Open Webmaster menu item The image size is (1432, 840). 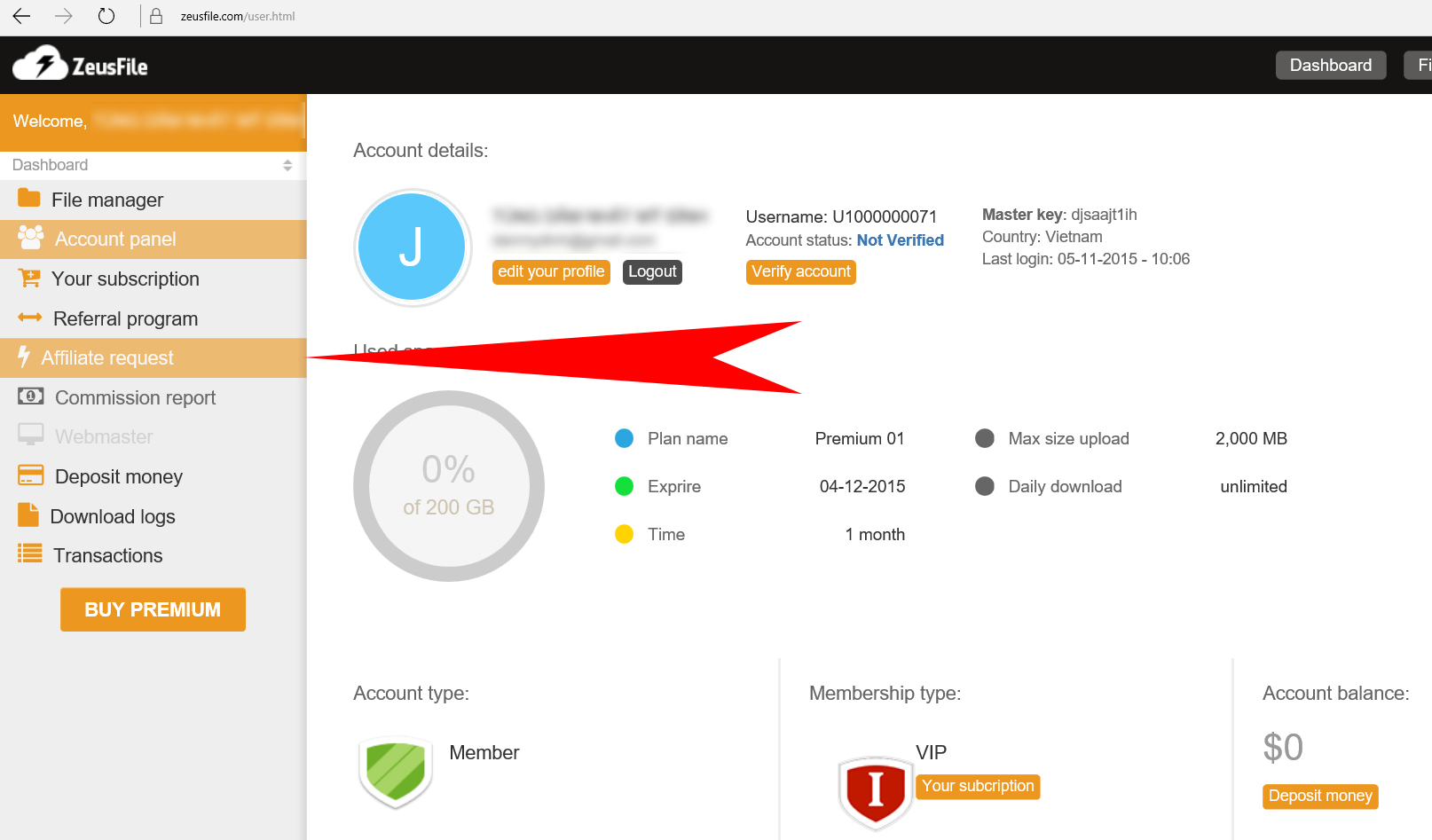pos(153,436)
